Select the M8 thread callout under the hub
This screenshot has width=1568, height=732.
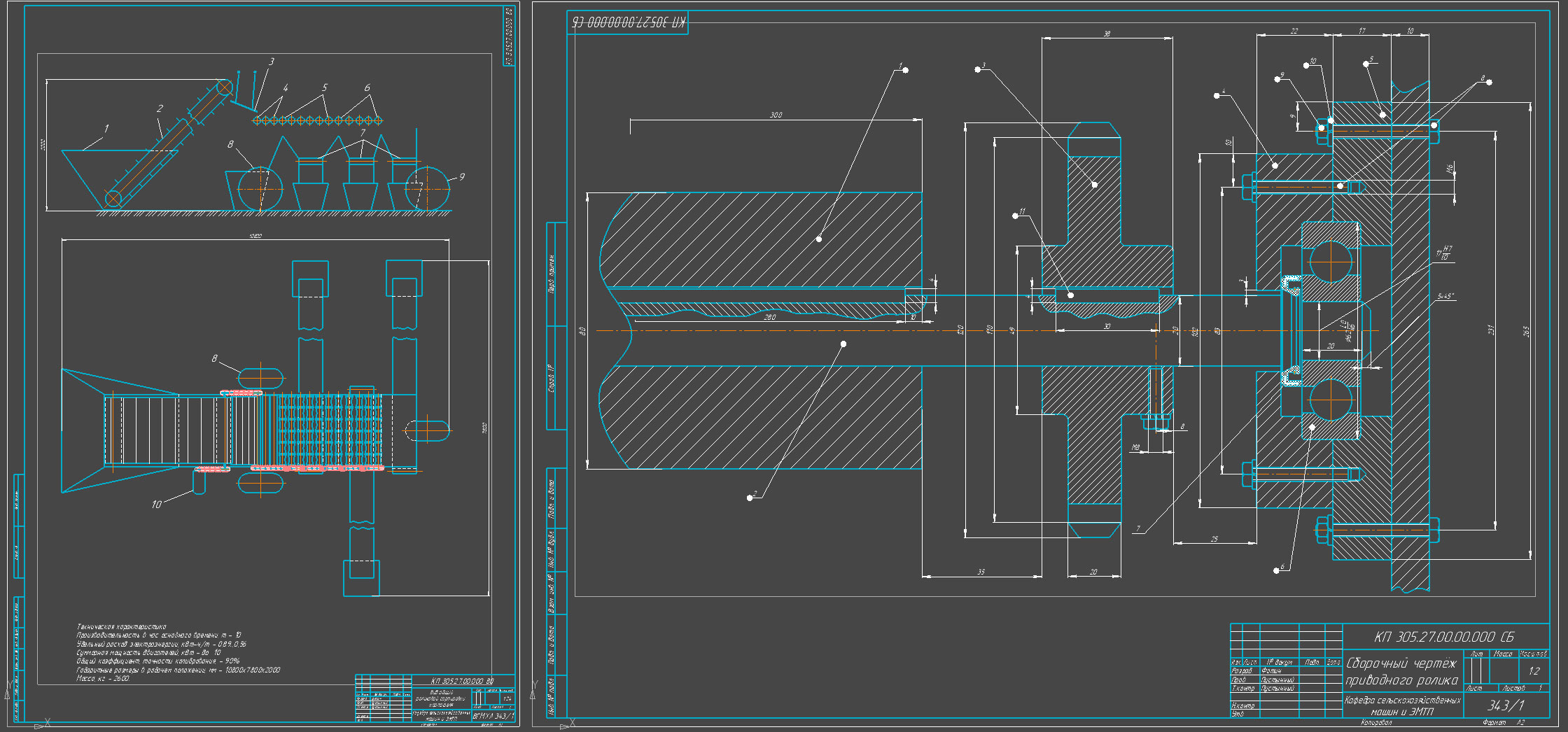(1135, 447)
